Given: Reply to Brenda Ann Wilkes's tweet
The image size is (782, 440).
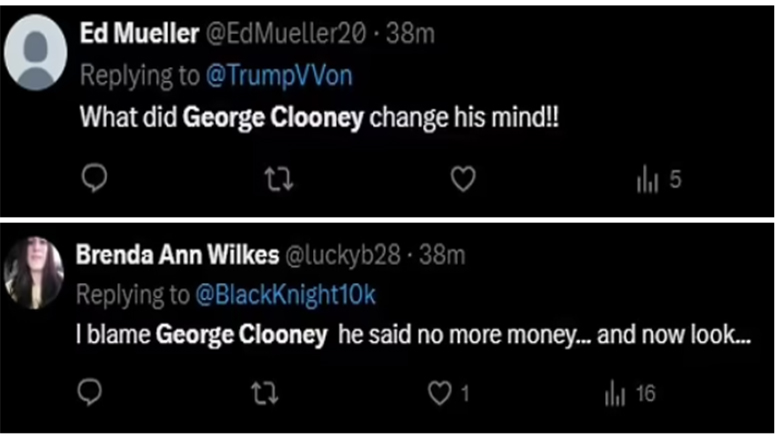Looking at the screenshot, I should 93,393.
